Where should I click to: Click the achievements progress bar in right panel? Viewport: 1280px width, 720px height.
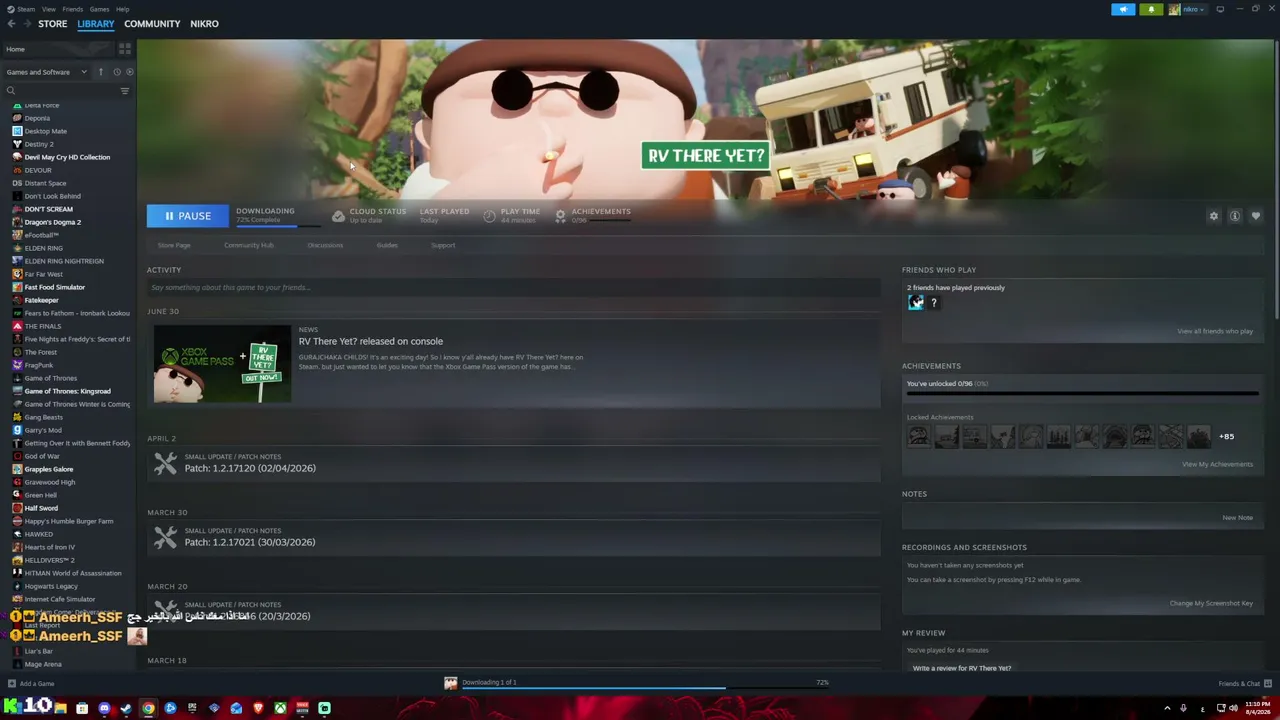[x=1082, y=394]
